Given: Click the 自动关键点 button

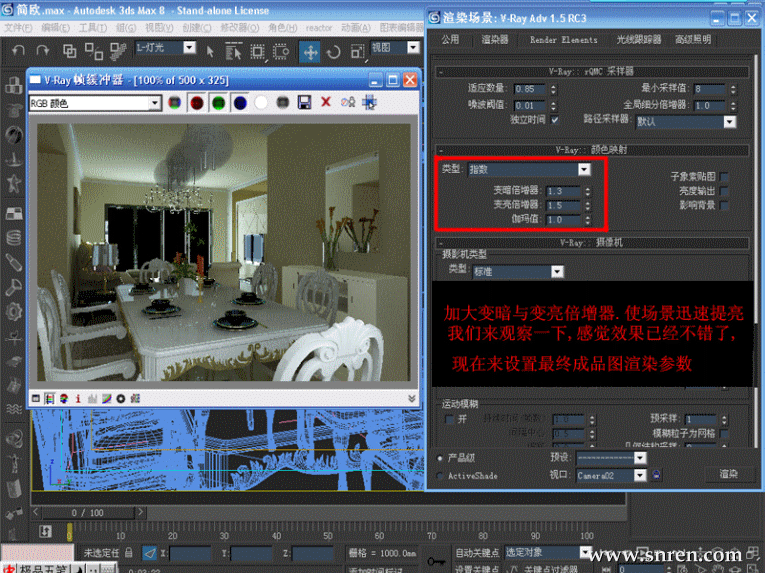Looking at the screenshot, I should (x=477, y=553).
